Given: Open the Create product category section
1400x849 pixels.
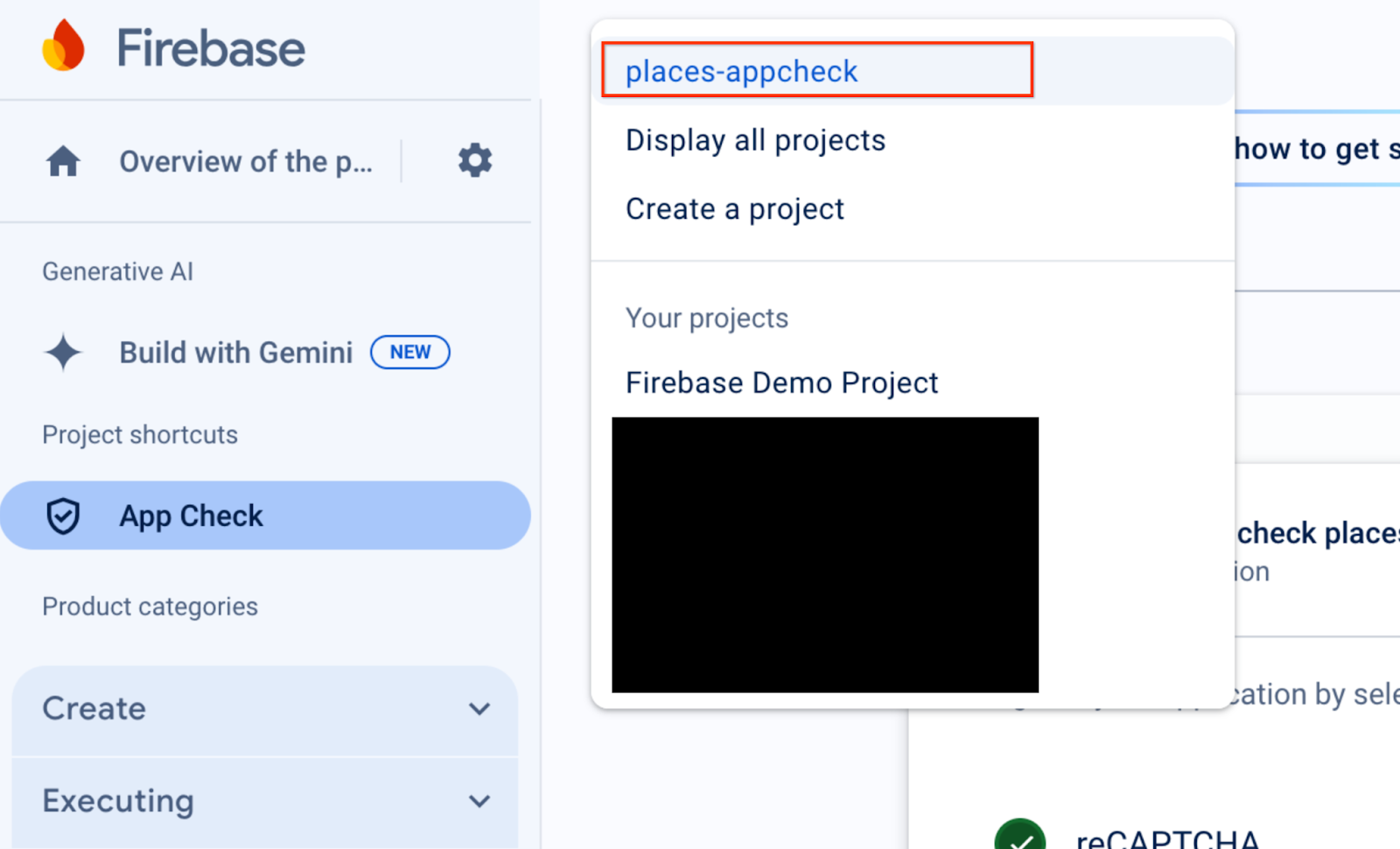Looking at the screenshot, I should tap(94, 709).
